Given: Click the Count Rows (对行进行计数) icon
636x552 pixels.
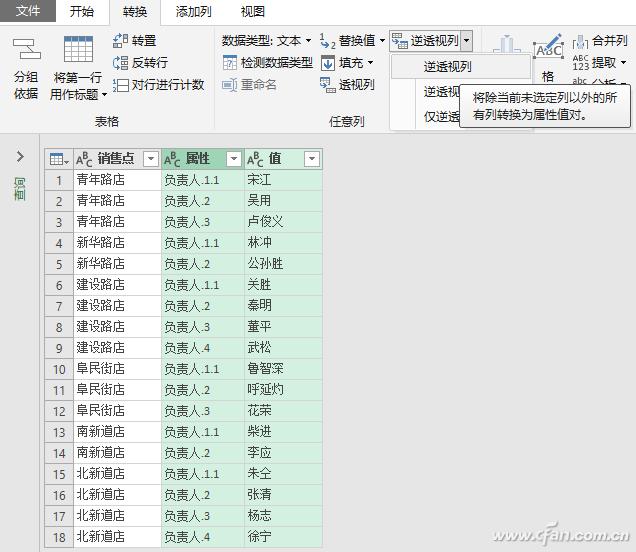Looking at the screenshot, I should (x=120, y=85).
